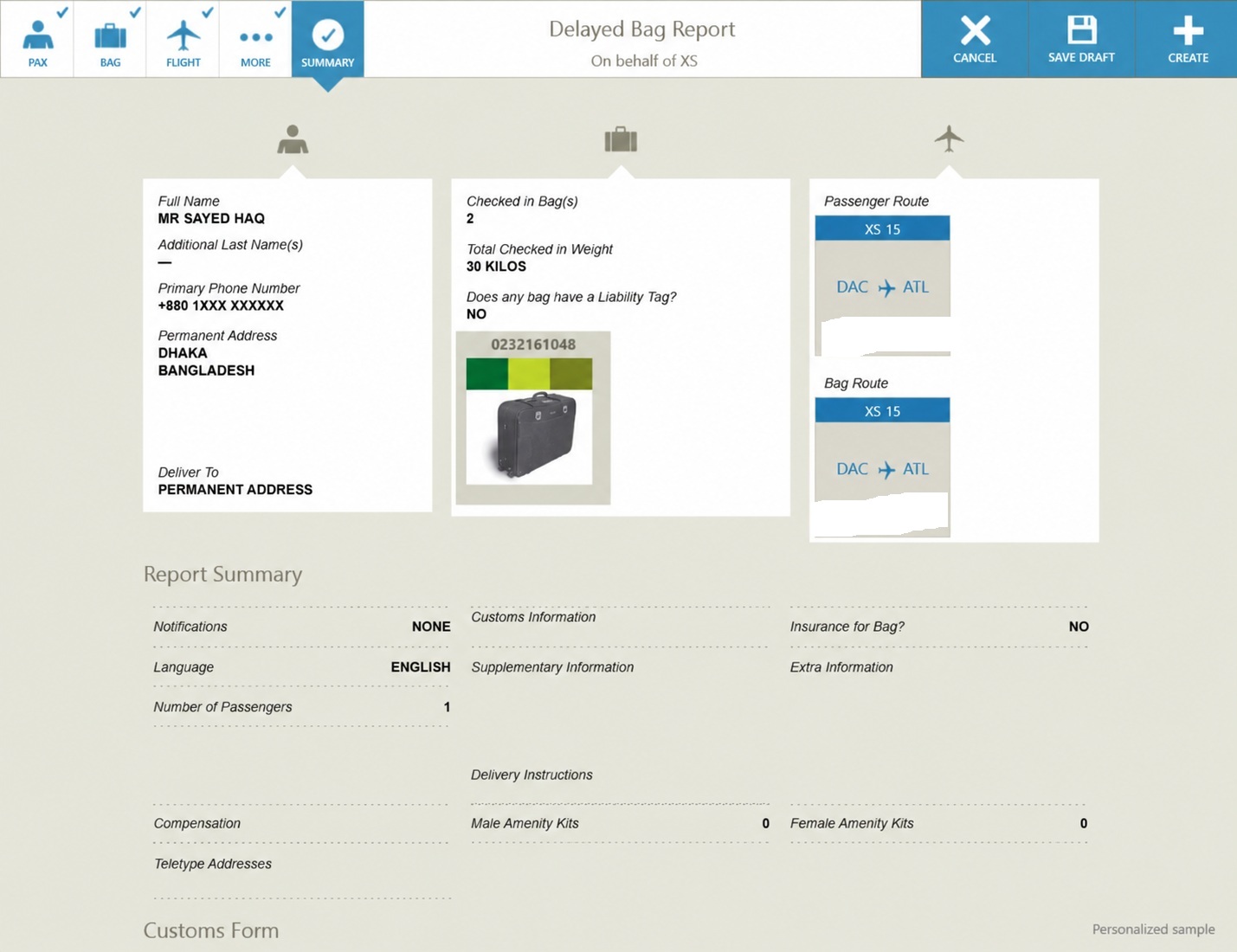Click the dark green bag color swatch

[x=487, y=375]
